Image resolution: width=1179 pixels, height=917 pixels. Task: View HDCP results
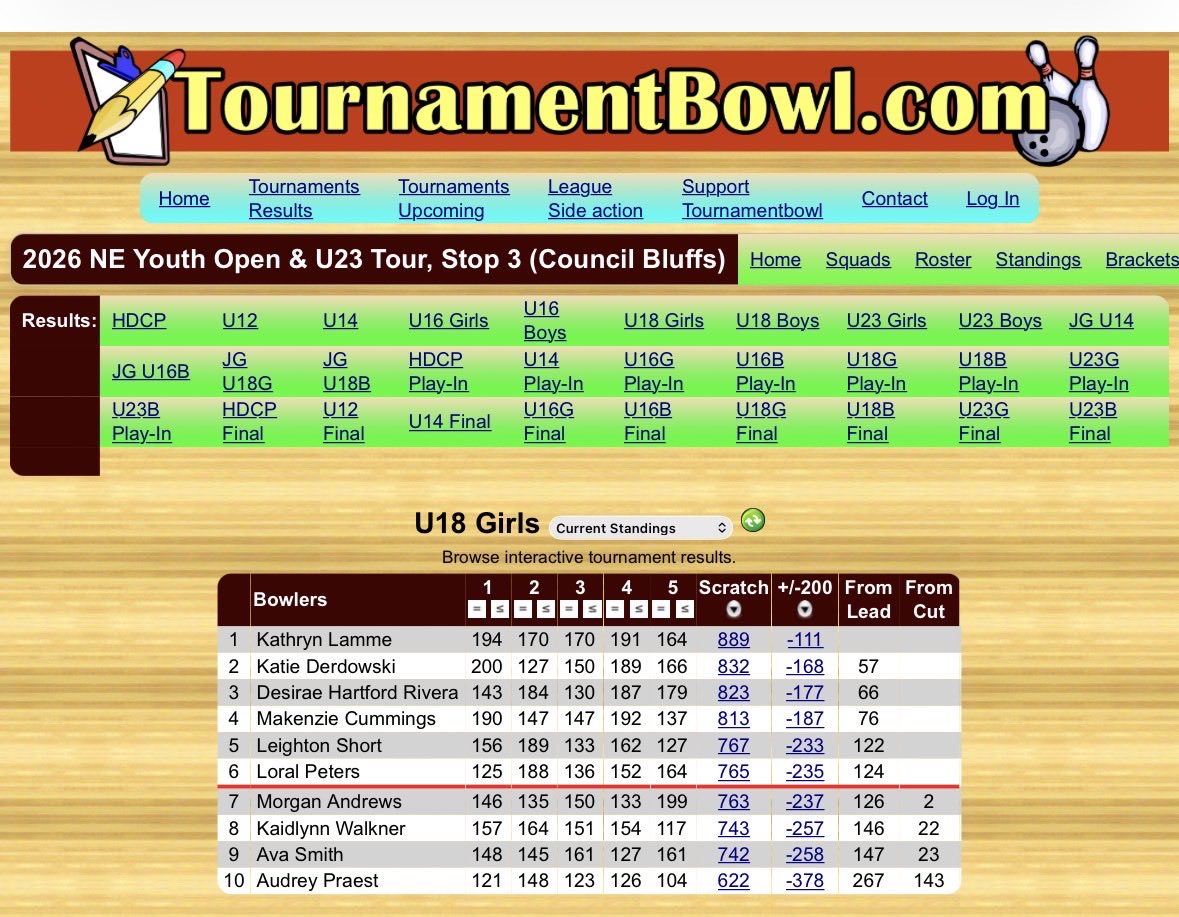pyautogui.click(x=138, y=320)
